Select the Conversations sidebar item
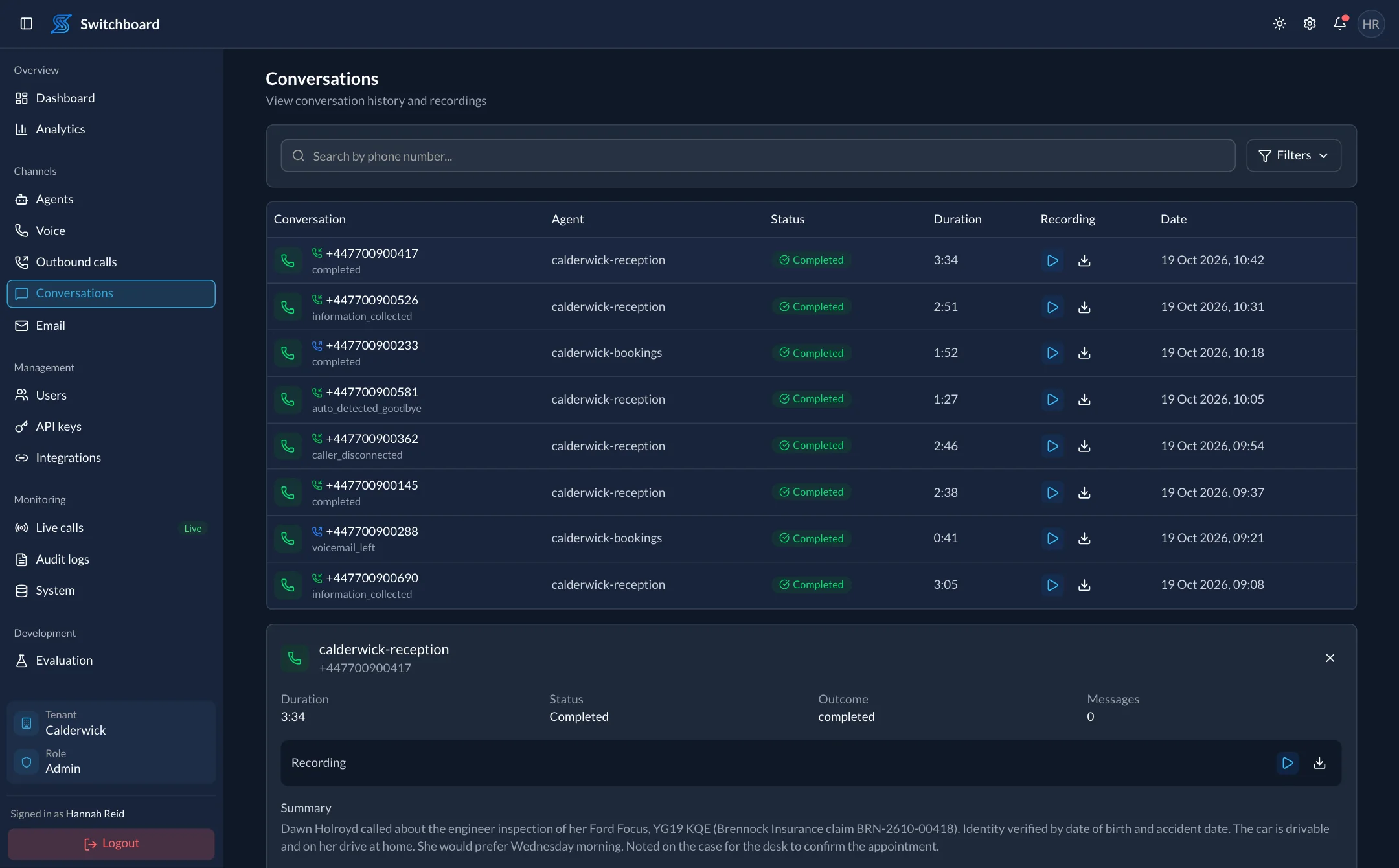Screen dimensions: 1399x868 [x=111, y=294]
